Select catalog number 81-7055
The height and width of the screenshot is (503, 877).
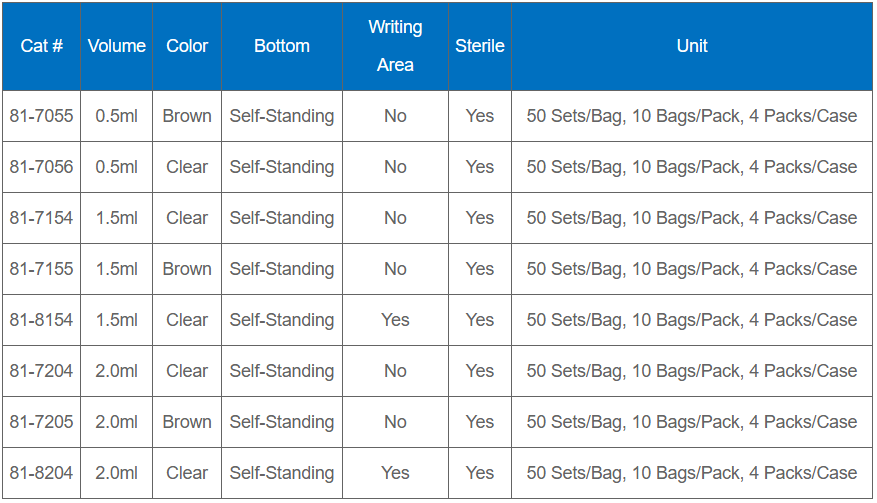point(41,116)
